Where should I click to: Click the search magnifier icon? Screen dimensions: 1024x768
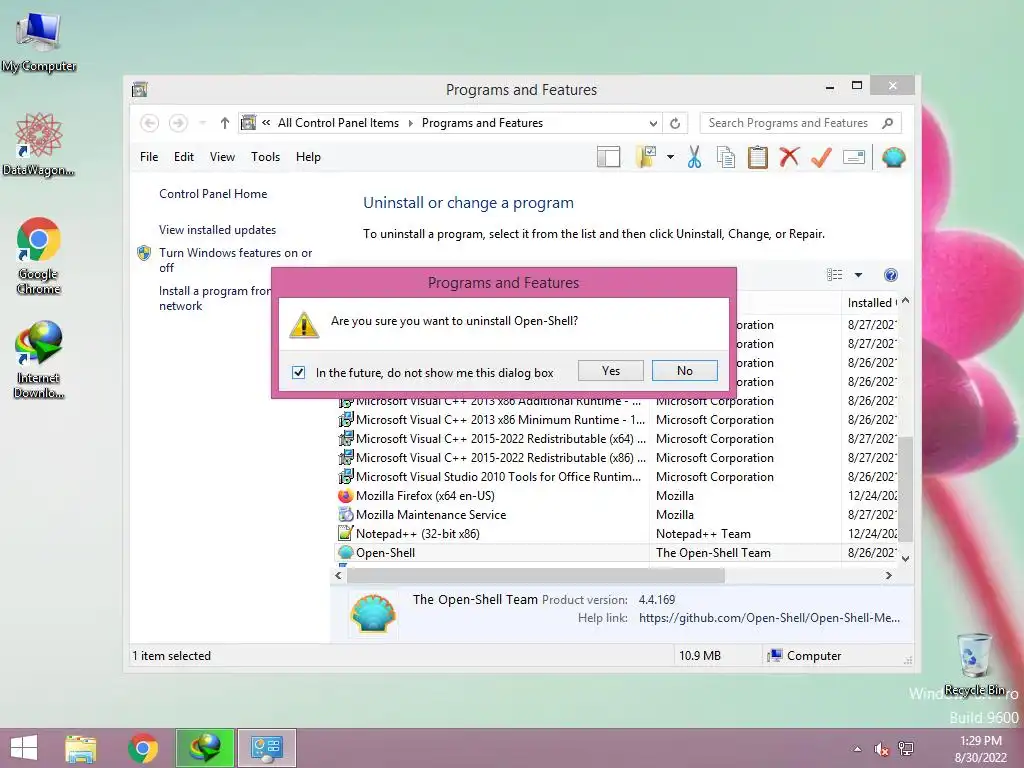[x=888, y=123]
